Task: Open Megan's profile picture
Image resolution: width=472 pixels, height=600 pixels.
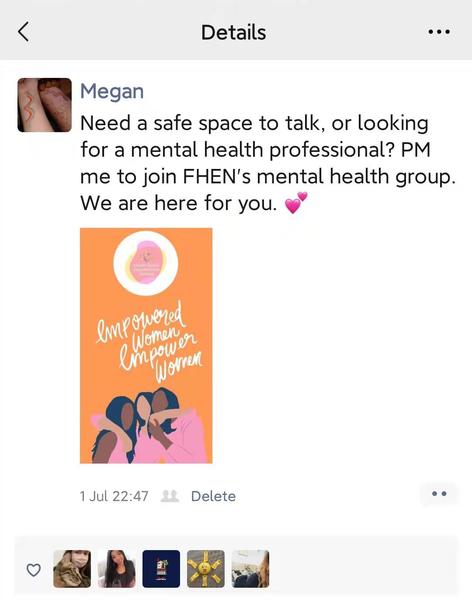Action: 44,105
